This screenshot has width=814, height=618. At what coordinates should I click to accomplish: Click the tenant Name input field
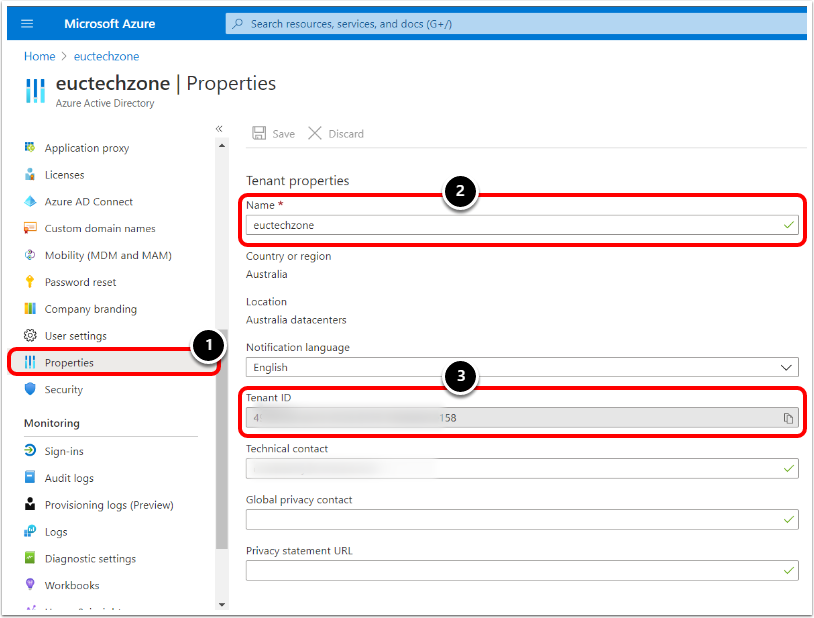coord(510,225)
